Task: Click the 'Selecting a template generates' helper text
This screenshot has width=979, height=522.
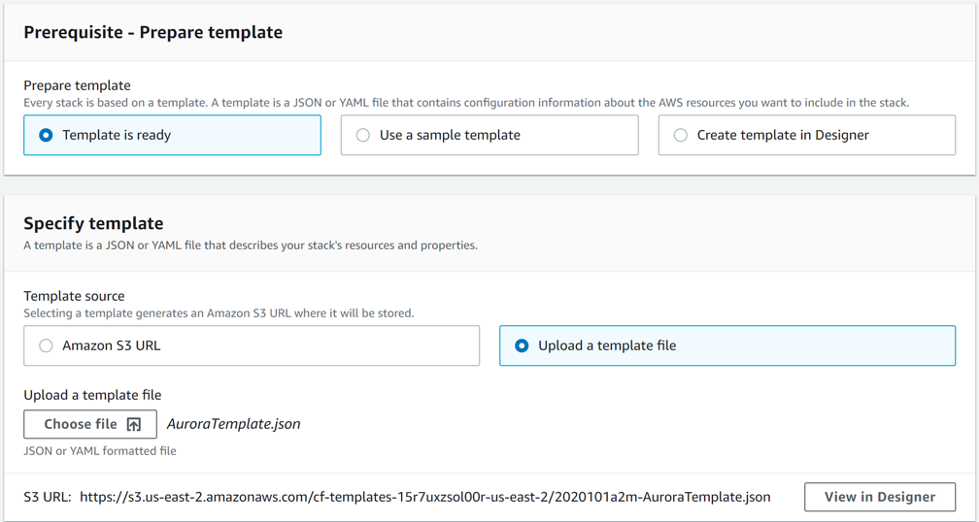Action: (219, 313)
